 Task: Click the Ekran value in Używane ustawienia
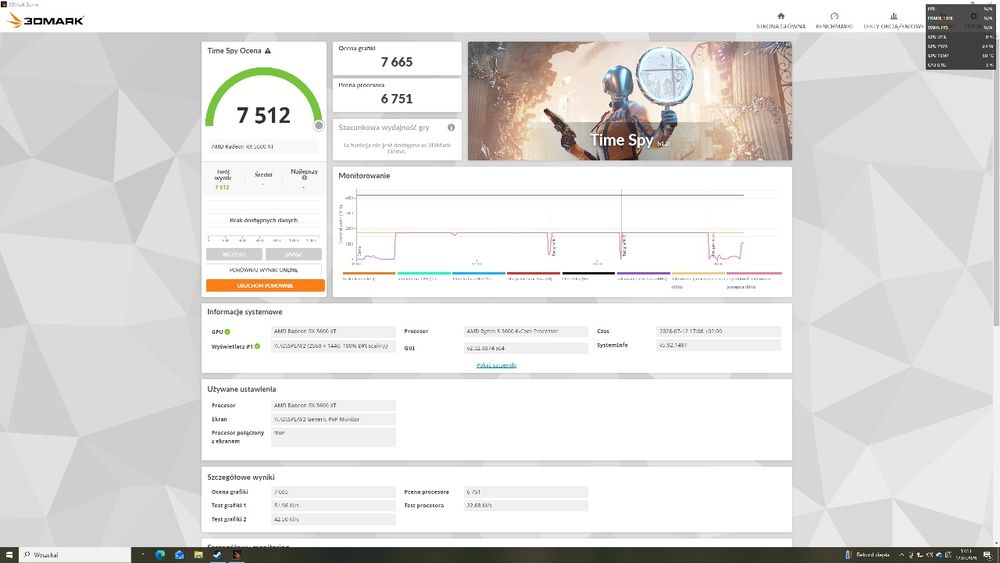point(333,420)
